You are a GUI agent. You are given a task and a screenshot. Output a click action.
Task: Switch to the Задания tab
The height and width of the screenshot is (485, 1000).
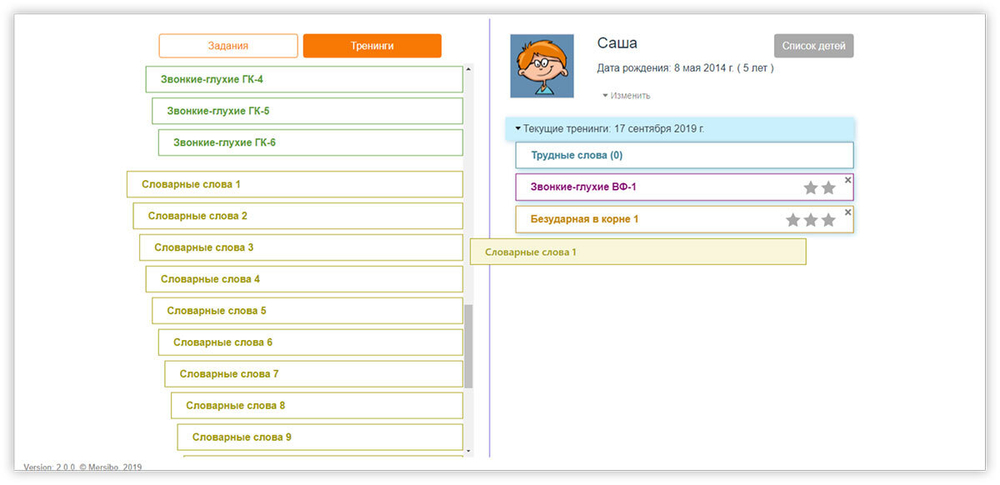coord(228,46)
